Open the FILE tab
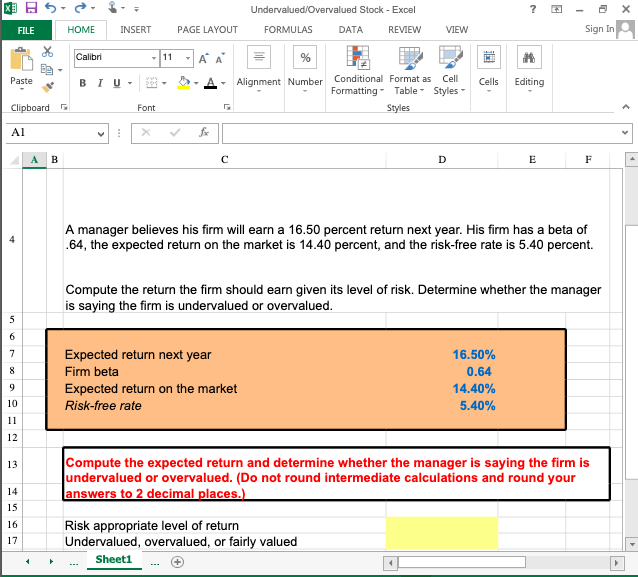Viewport: 638px width, 577px height. 26,30
